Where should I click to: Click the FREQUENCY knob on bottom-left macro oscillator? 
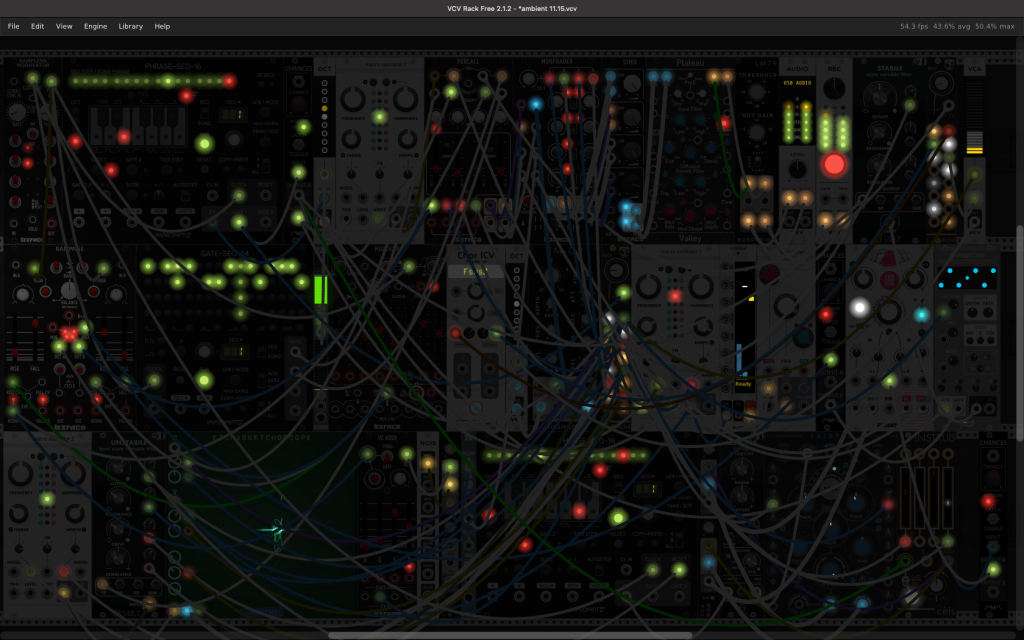tap(20, 474)
